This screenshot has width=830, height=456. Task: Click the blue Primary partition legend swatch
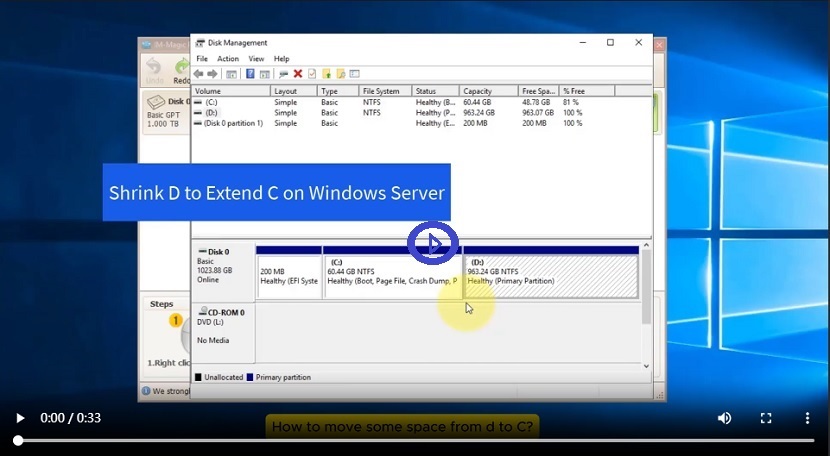pos(250,378)
